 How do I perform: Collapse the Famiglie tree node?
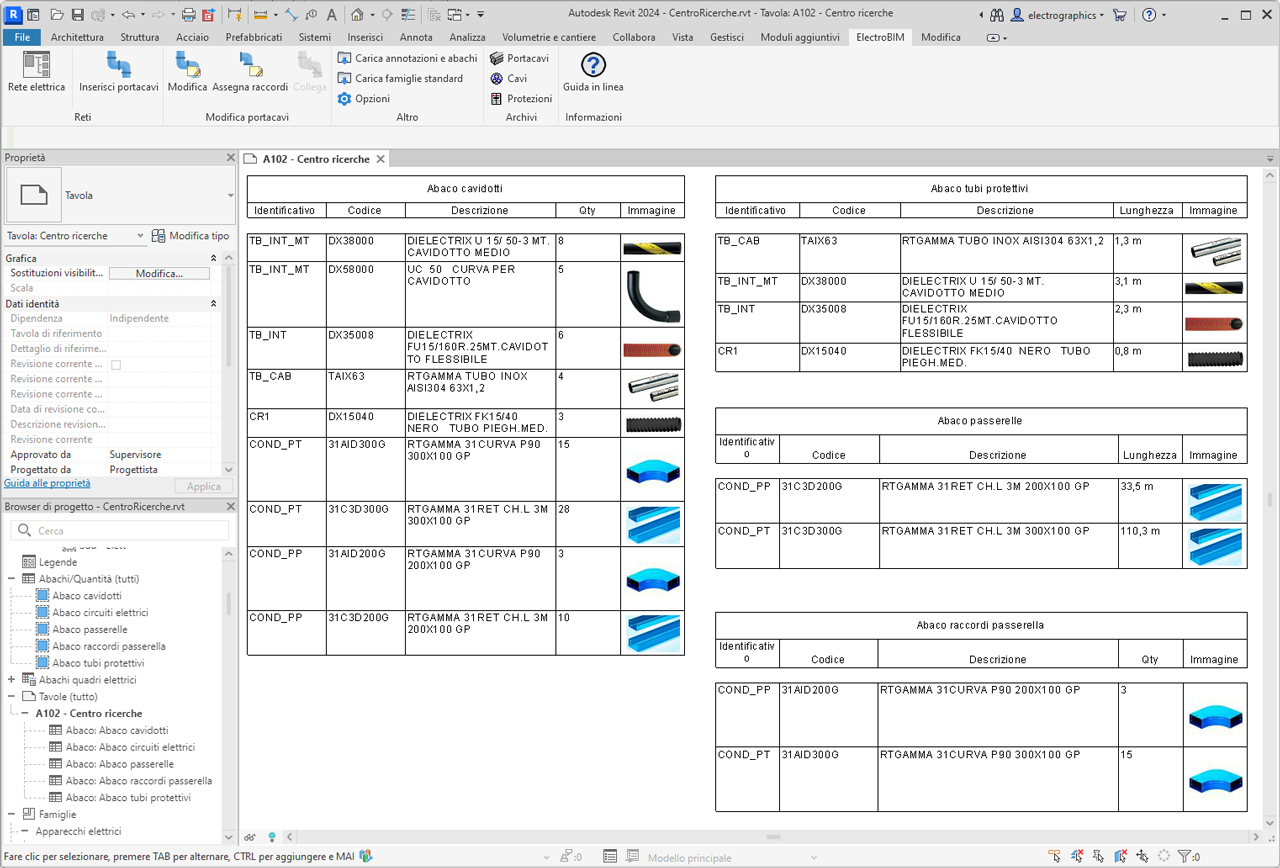pyautogui.click(x=12, y=815)
